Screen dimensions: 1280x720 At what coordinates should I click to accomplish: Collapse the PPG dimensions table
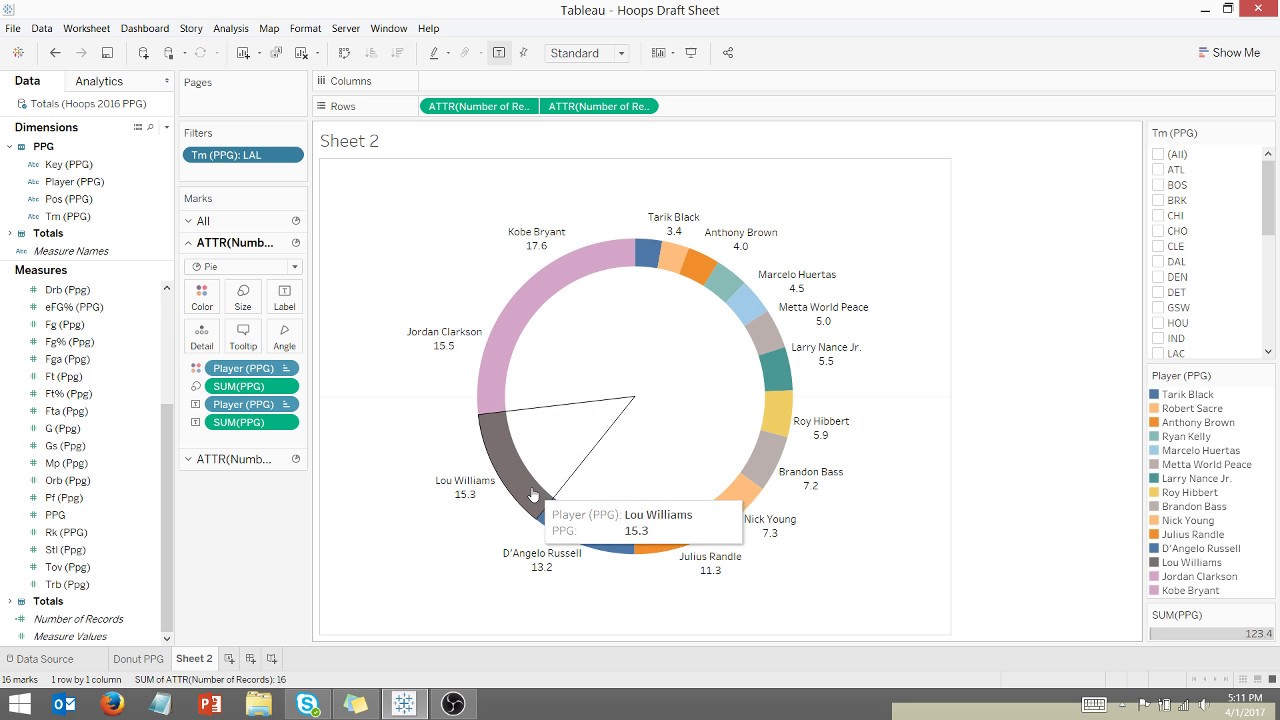[10, 147]
